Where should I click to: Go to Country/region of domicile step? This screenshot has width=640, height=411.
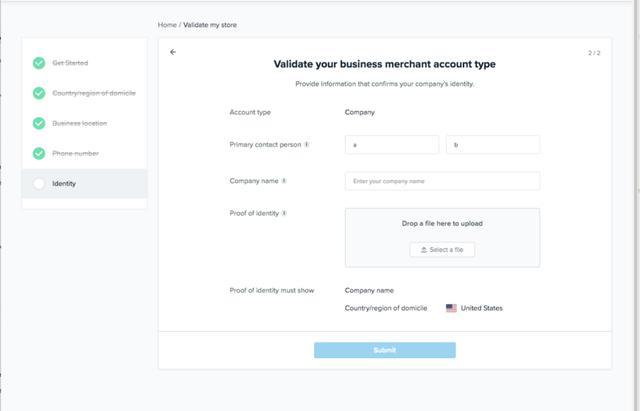tap(94, 93)
